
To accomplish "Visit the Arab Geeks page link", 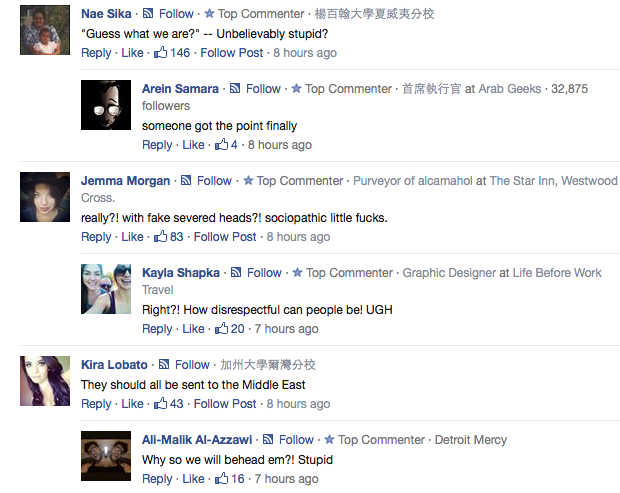I will click(x=510, y=89).
